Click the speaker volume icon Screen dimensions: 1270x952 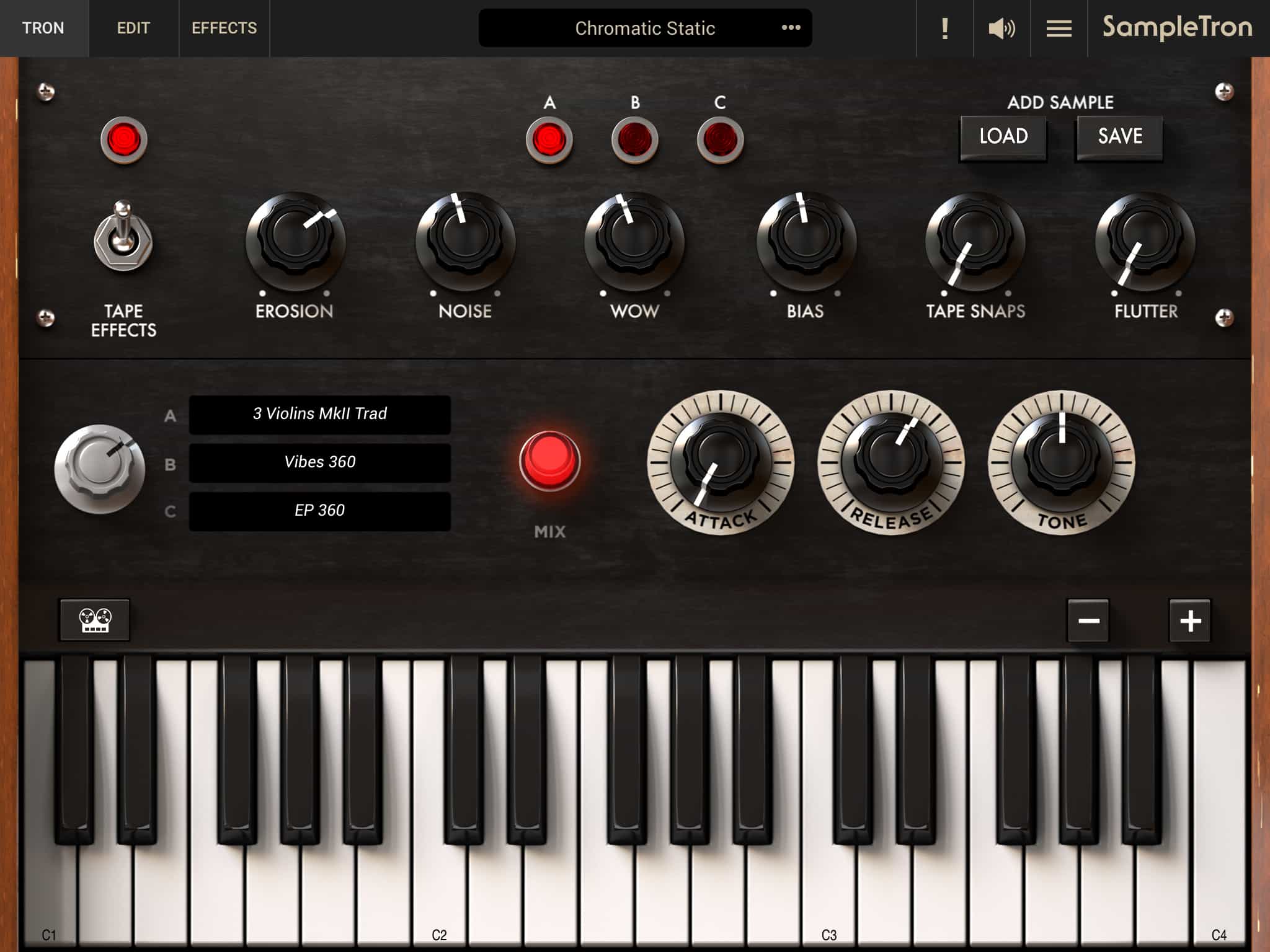(1001, 29)
